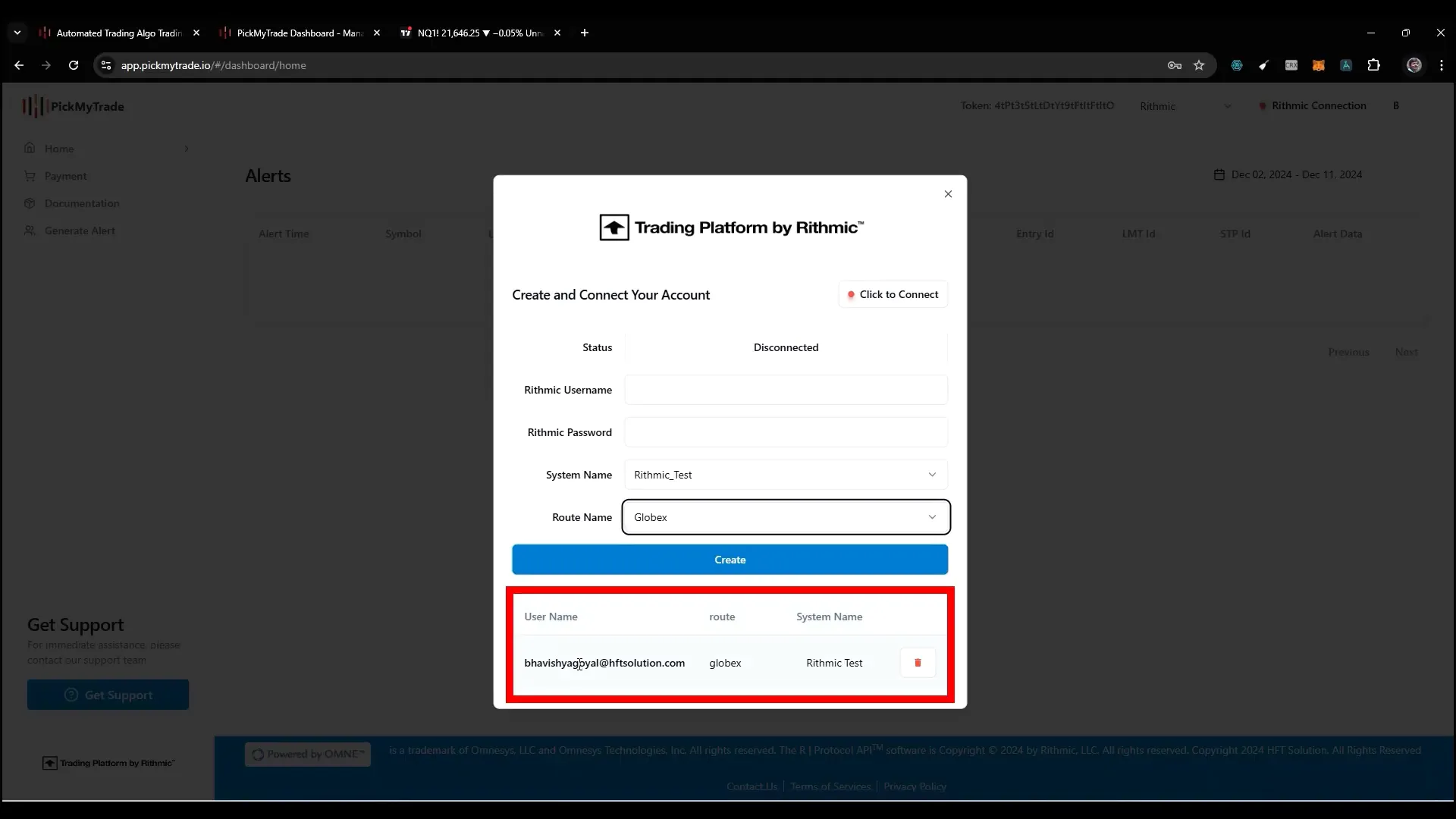Click the Click to Connect button
This screenshot has width=1456, height=819.
(893, 294)
